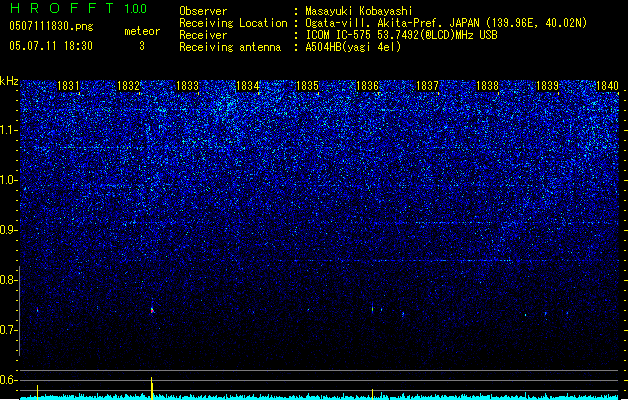Image resolution: width=629 pixels, height=400 pixels.
Task: Click the tallest yellow power spike after 1832
Action: click(152, 388)
